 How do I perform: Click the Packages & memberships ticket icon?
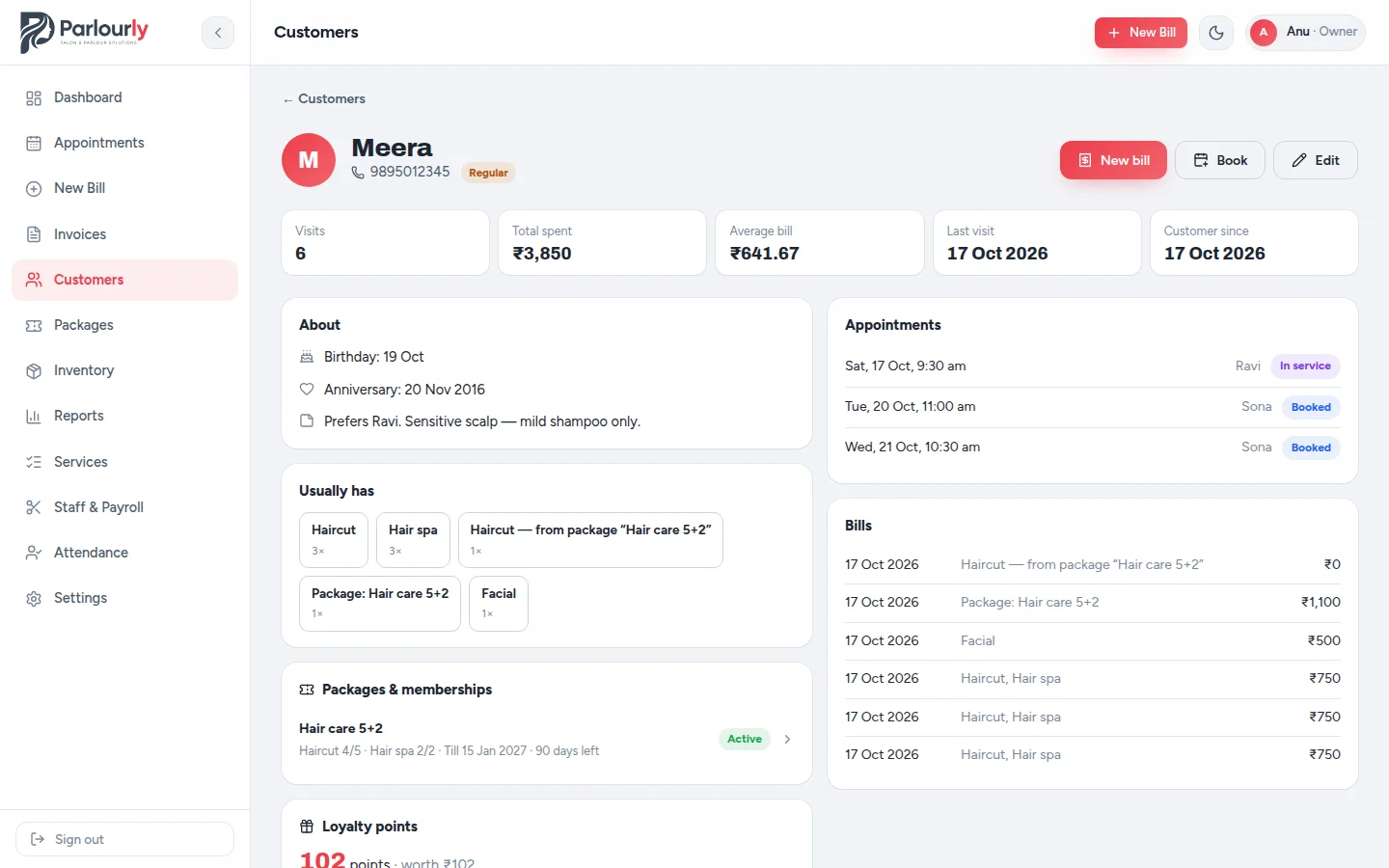pos(307,690)
